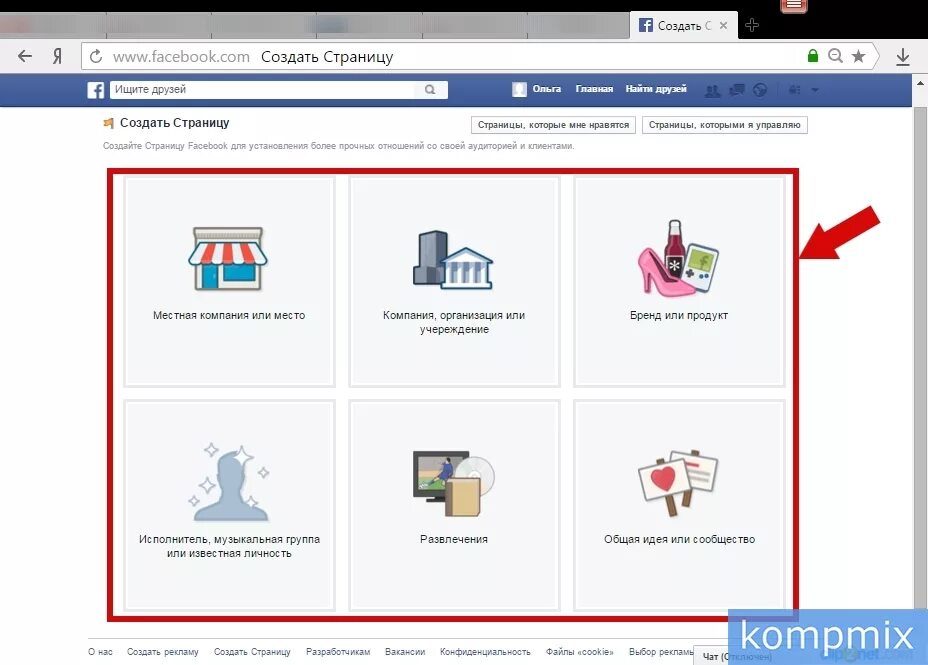Bookmark page with the star icon
The width and height of the screenshot is (928, 665).
pos(858,56)
